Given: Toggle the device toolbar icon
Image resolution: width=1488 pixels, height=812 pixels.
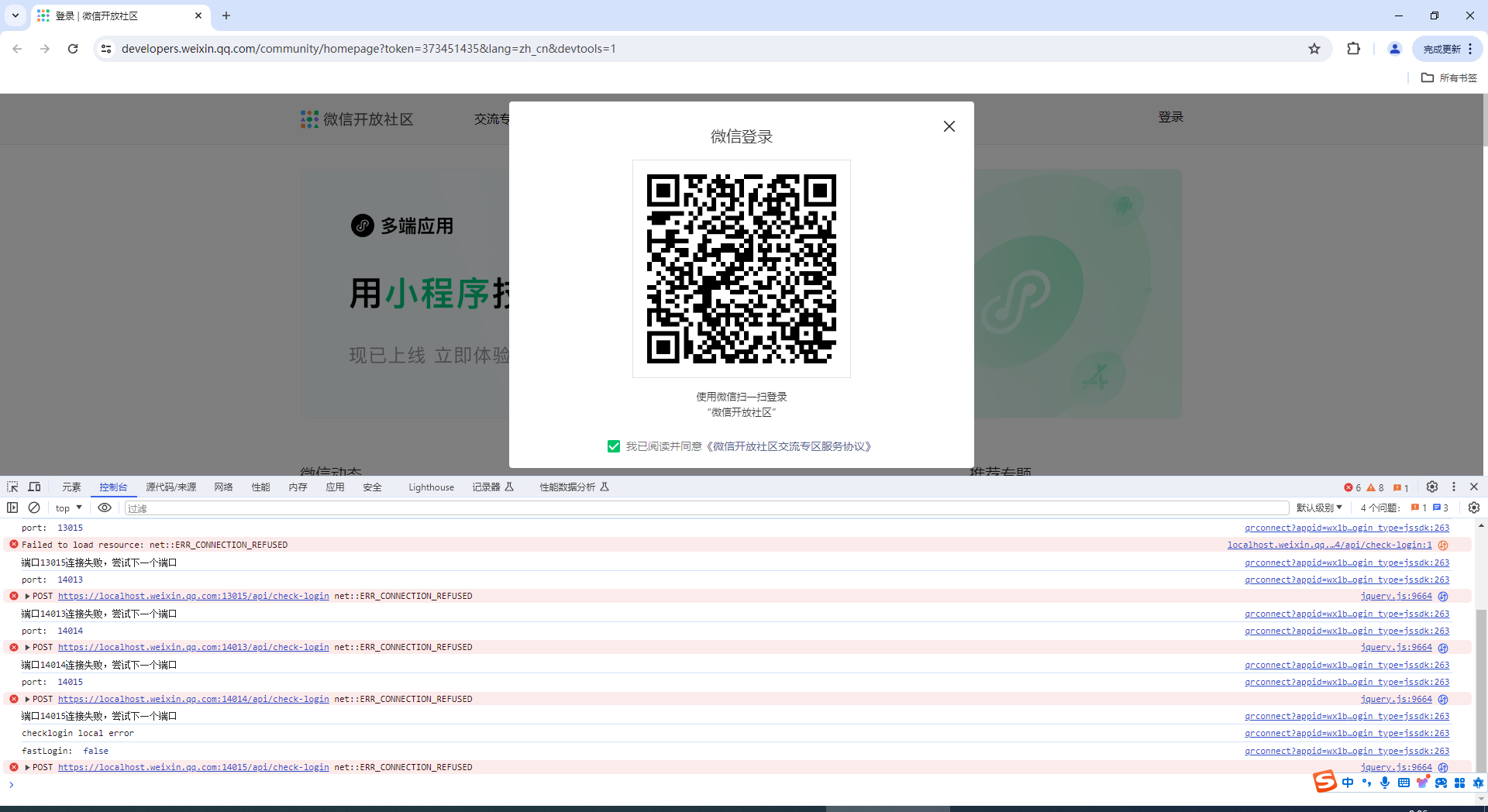Looking at the screenshot, I should tap(34, 487).
